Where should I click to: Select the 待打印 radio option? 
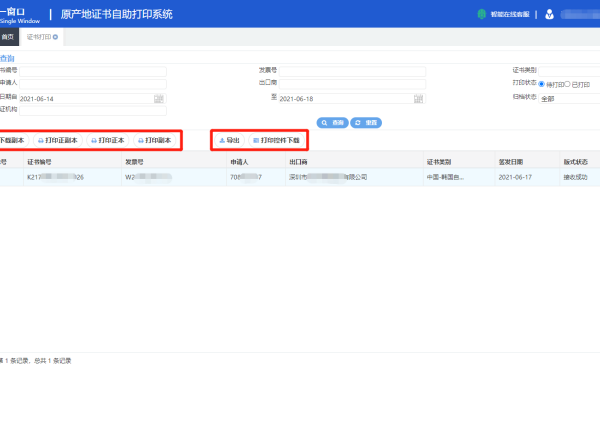541,84
